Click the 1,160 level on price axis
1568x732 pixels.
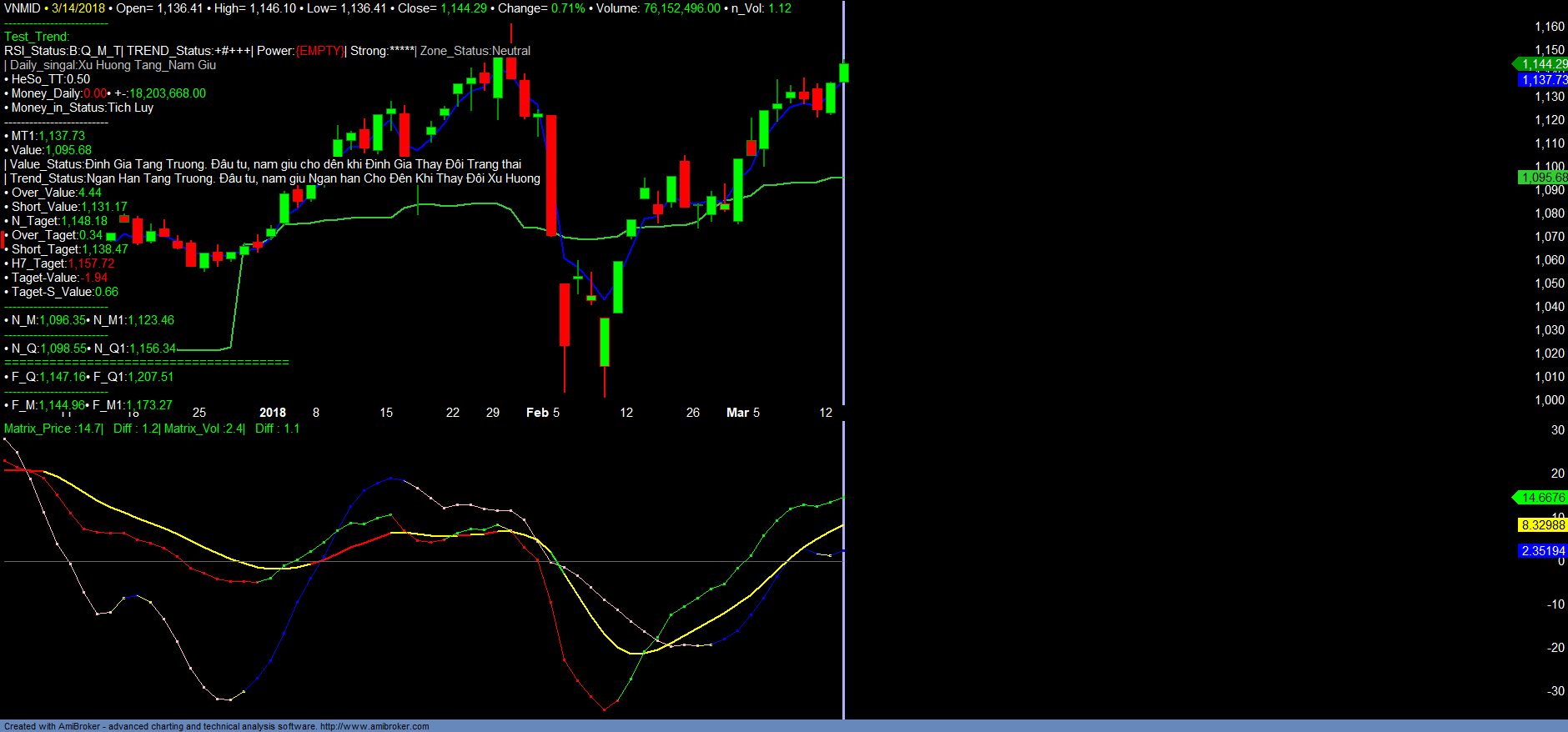(x=1549, y=27)
